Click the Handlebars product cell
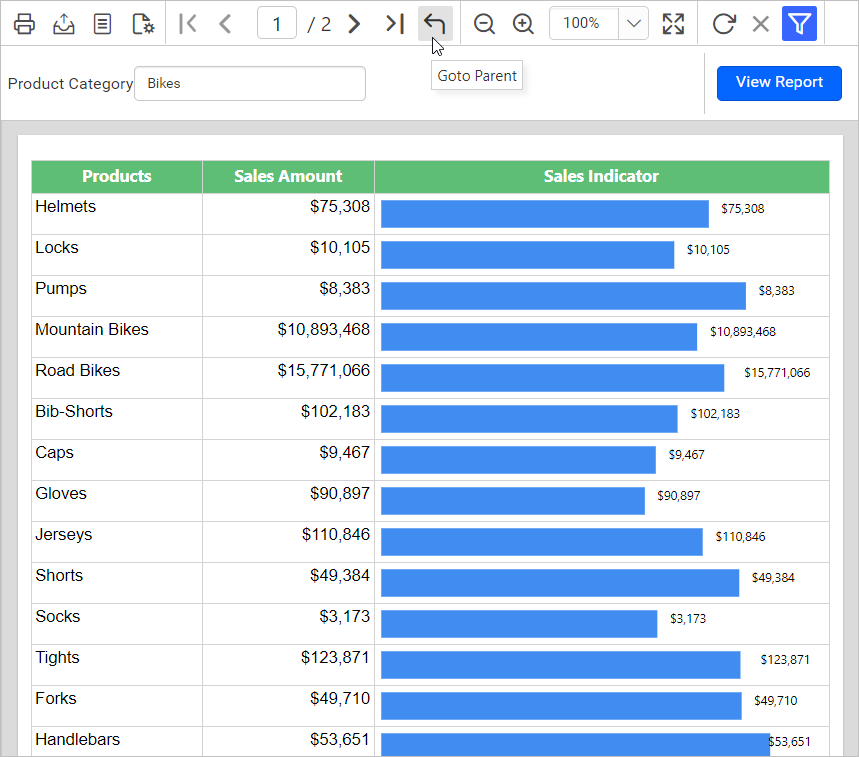Image resolution: width=859 pixels, height=757 pixels. pos(117,742)
